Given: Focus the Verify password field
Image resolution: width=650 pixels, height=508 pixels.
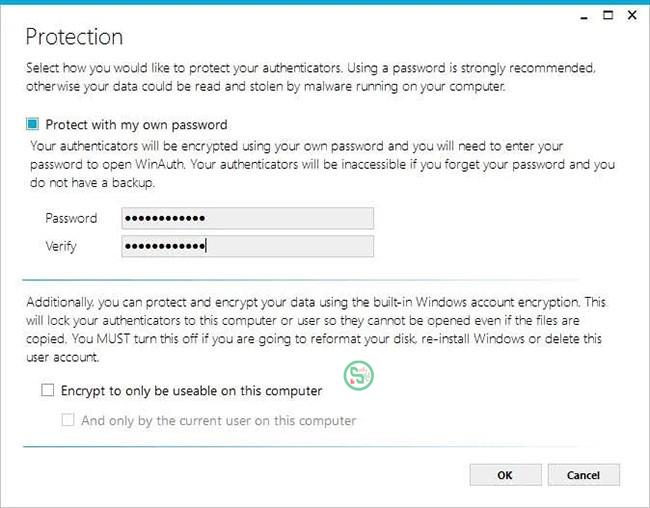Looking at the screenshot, I should point(247,246).
